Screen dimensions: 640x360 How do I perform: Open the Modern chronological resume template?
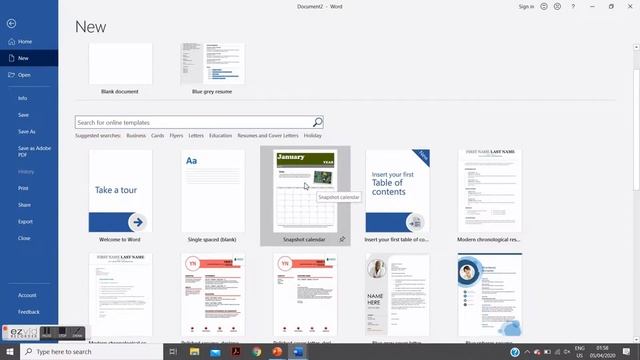click(x=489, y=196)
